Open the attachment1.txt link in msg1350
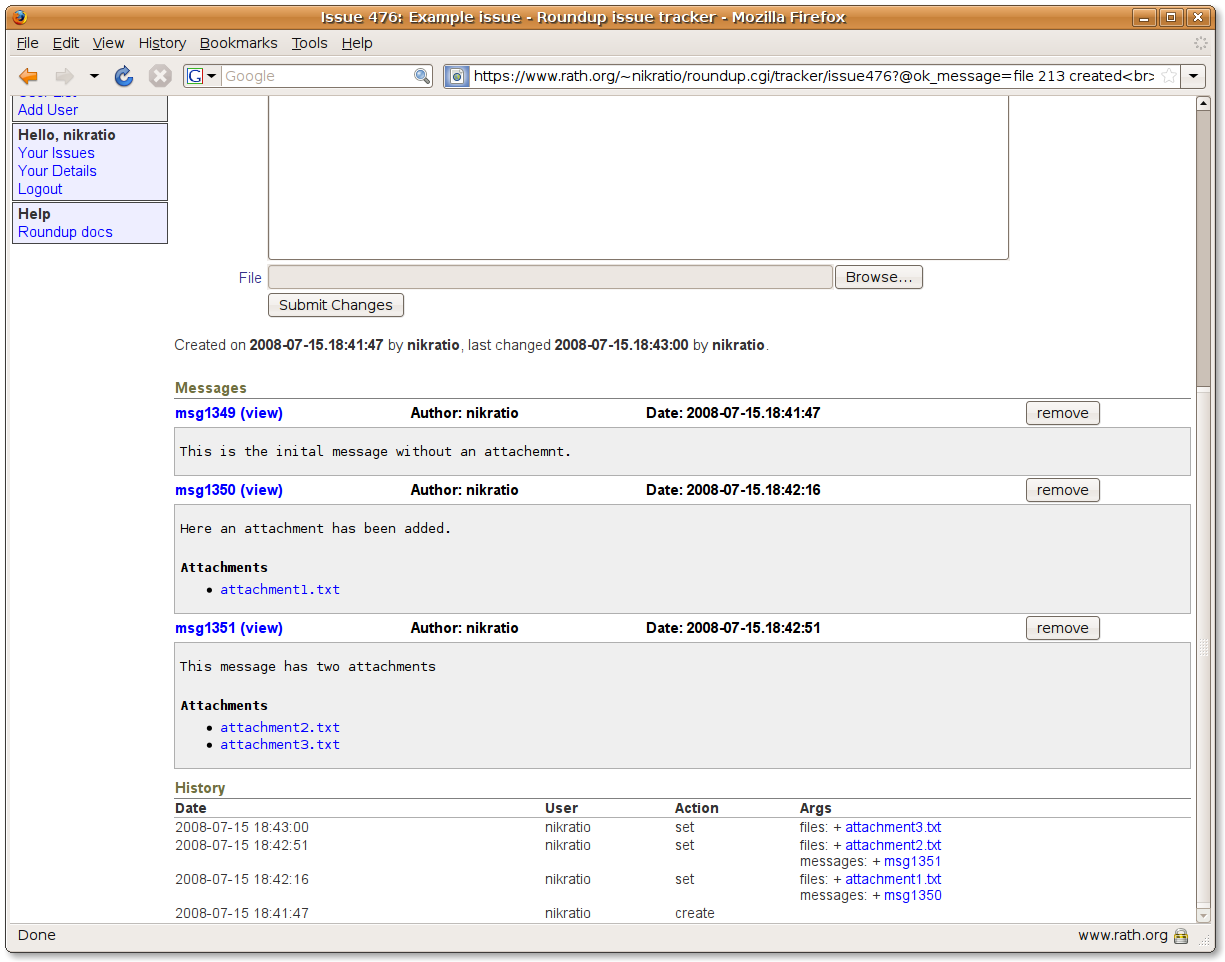The image size is (1225, 962). [280, 590]
